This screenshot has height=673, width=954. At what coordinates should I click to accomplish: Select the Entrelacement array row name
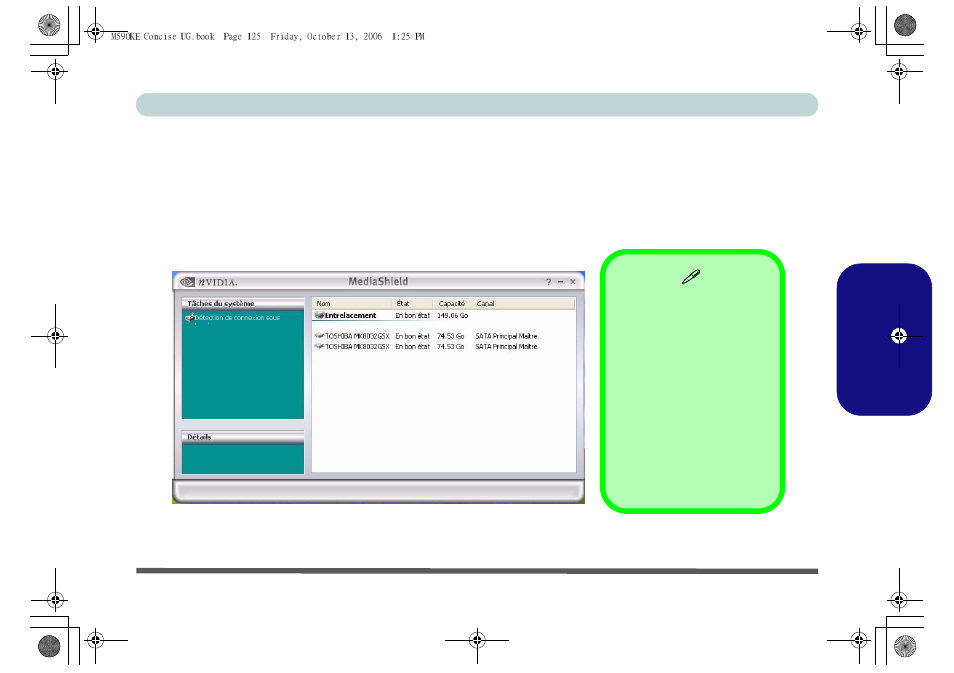click(351, 315)
